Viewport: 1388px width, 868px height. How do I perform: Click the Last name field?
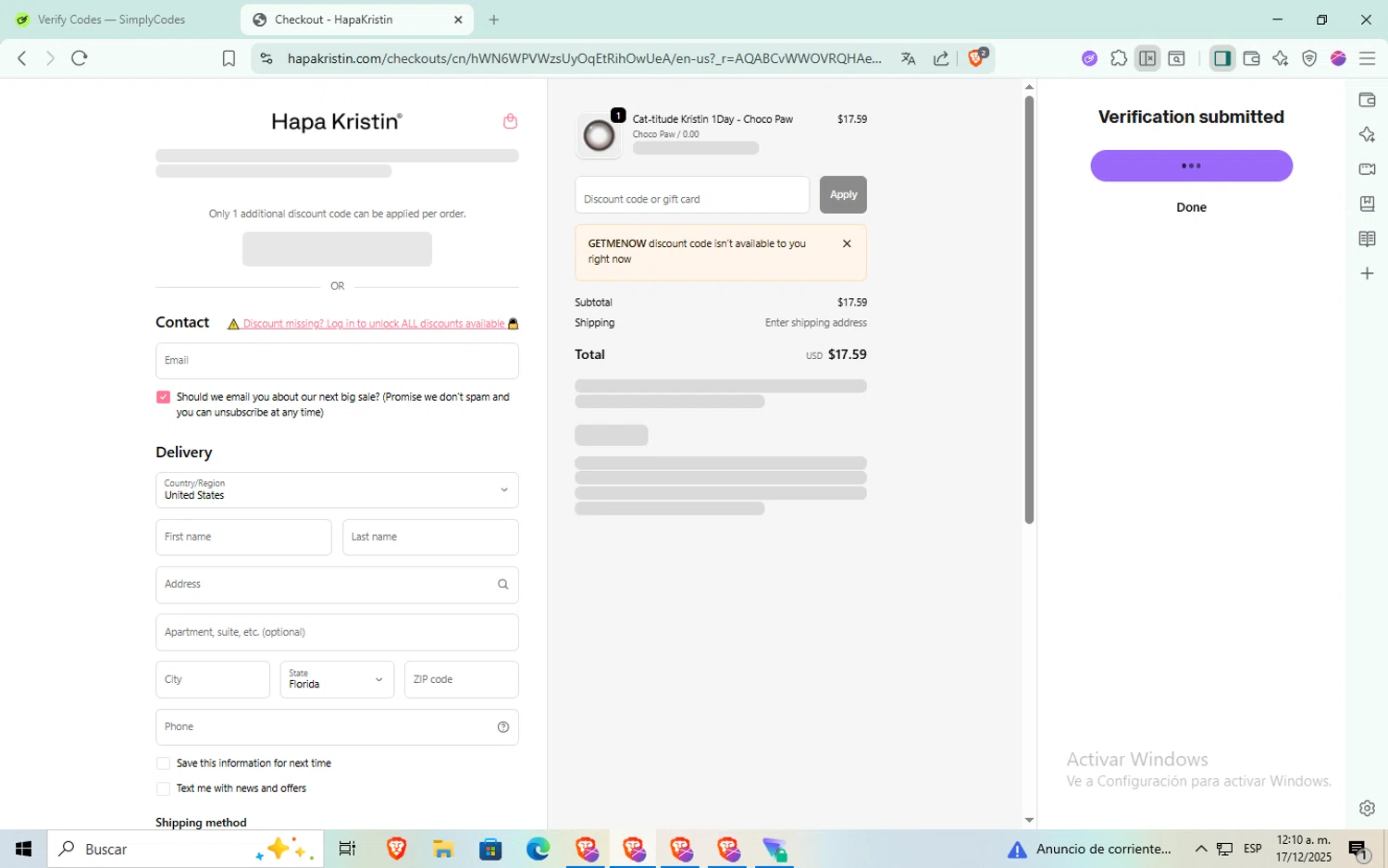[430, 537]
